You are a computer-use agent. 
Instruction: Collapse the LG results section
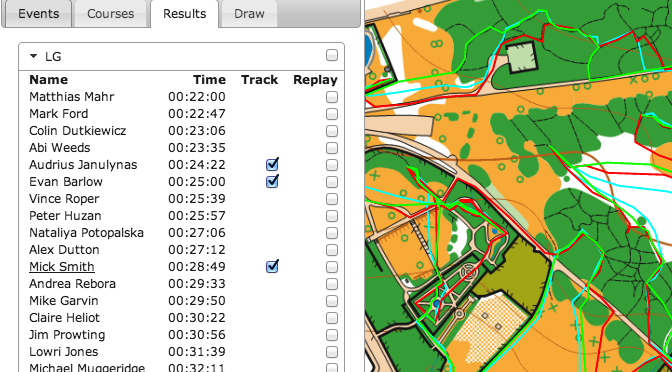(33, 56)
